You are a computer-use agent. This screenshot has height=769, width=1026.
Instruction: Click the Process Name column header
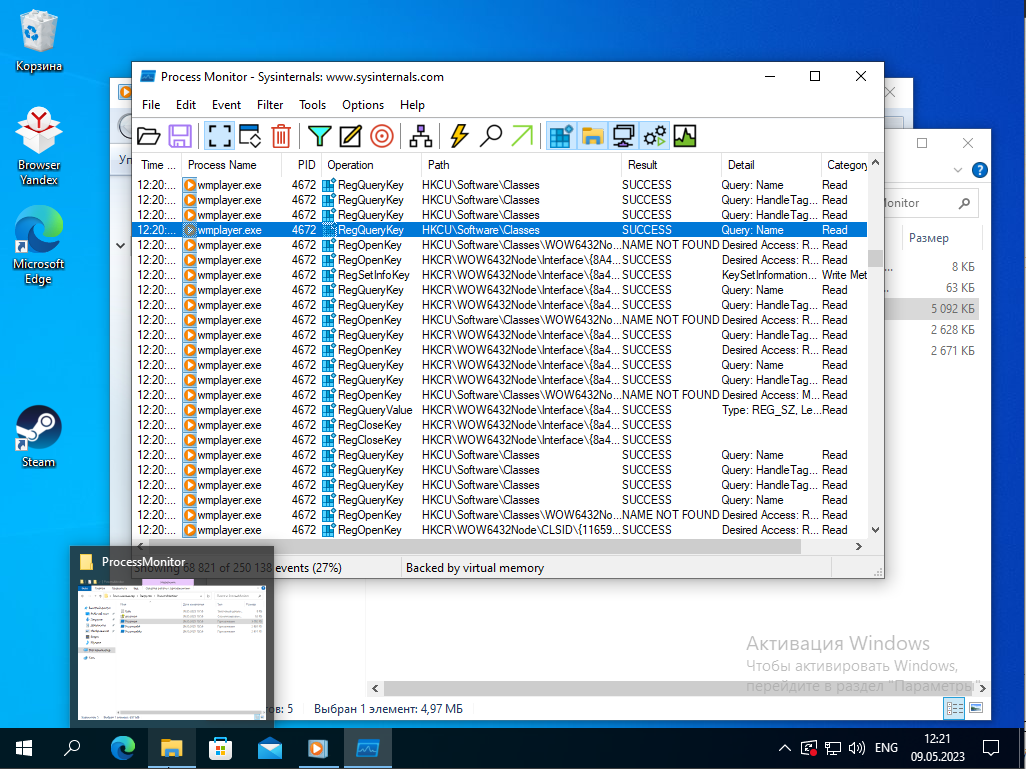231,165
